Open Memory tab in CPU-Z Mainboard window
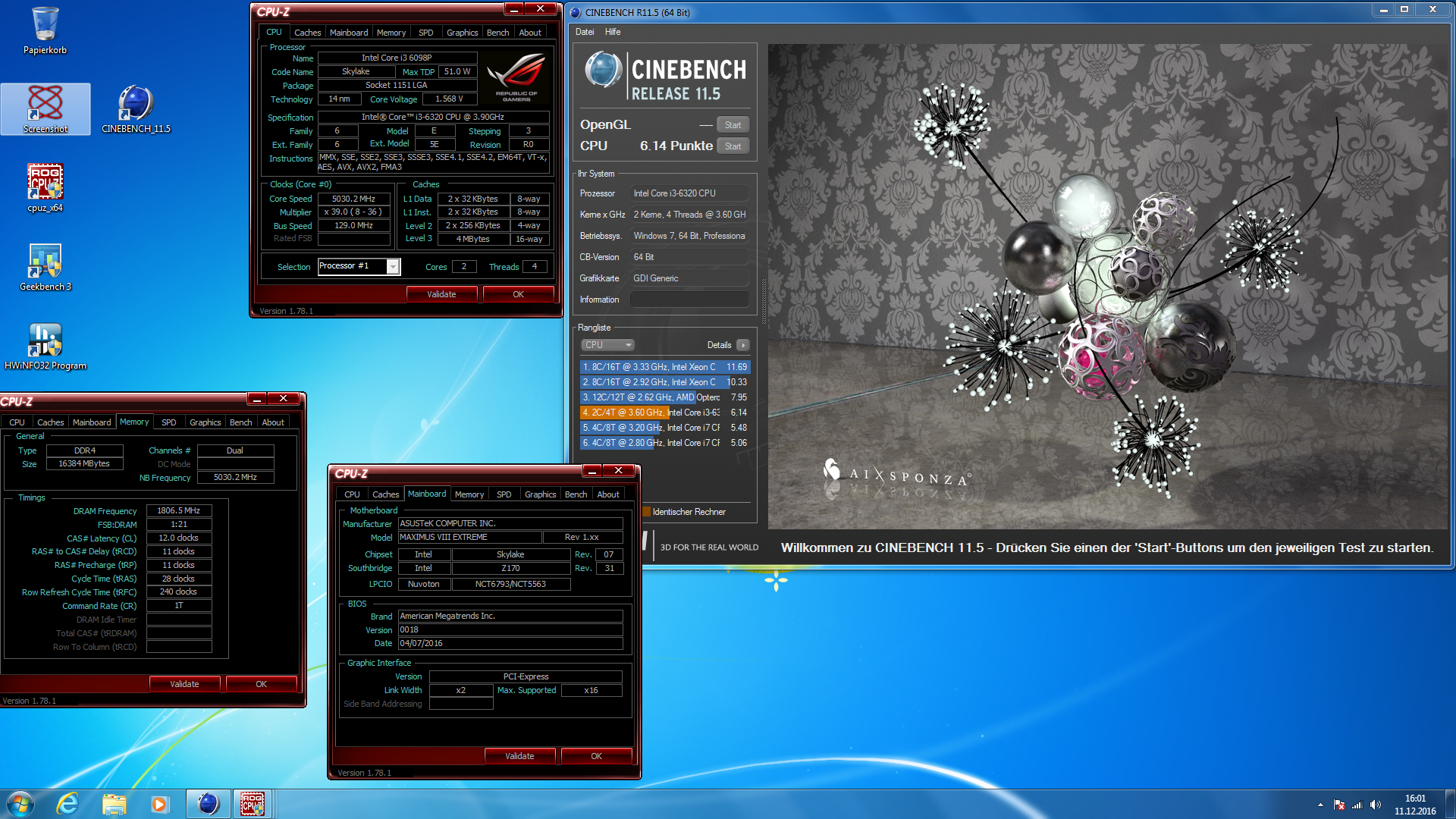 (x=469, y=494)
